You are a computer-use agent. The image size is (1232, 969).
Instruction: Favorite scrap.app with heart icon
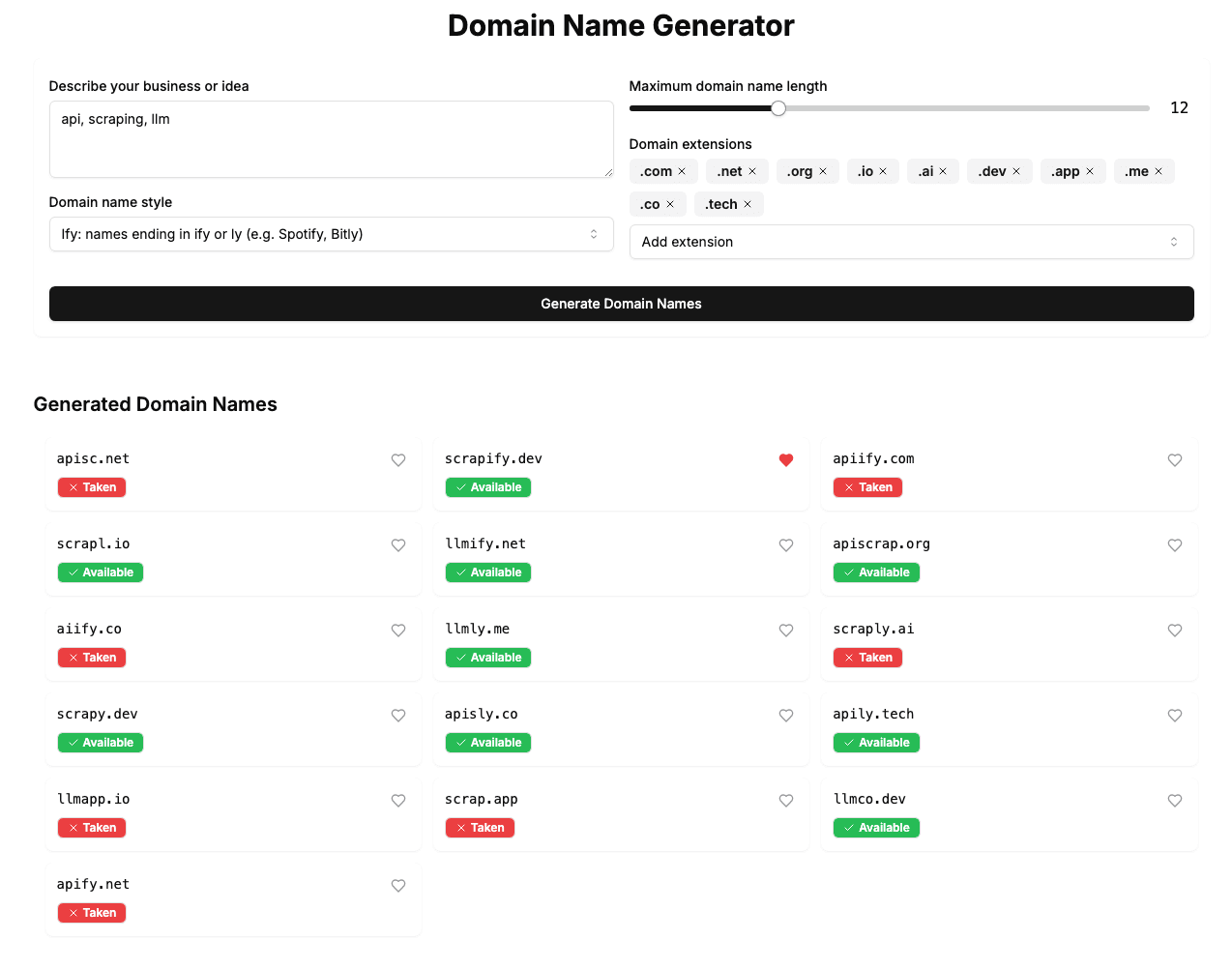(x=786, y=801)
